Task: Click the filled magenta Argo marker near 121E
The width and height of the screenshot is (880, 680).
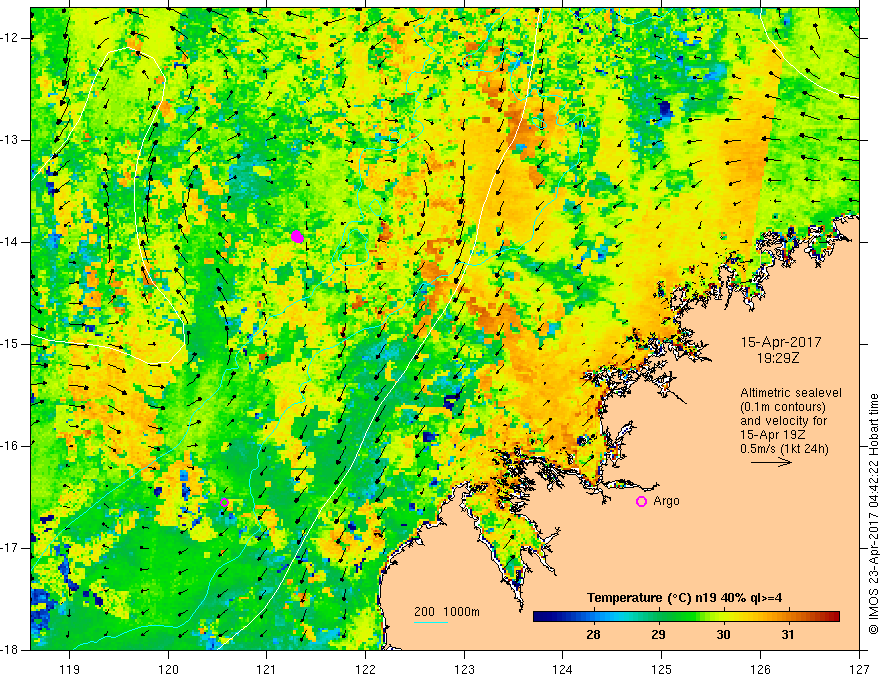Action: tap(297, 237)
